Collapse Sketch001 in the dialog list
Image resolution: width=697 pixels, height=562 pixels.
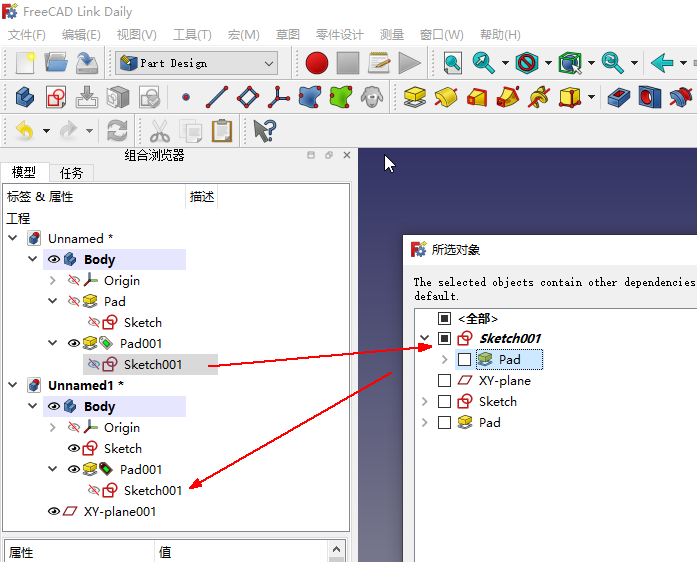pyautogui.click(x=425, y=338)
